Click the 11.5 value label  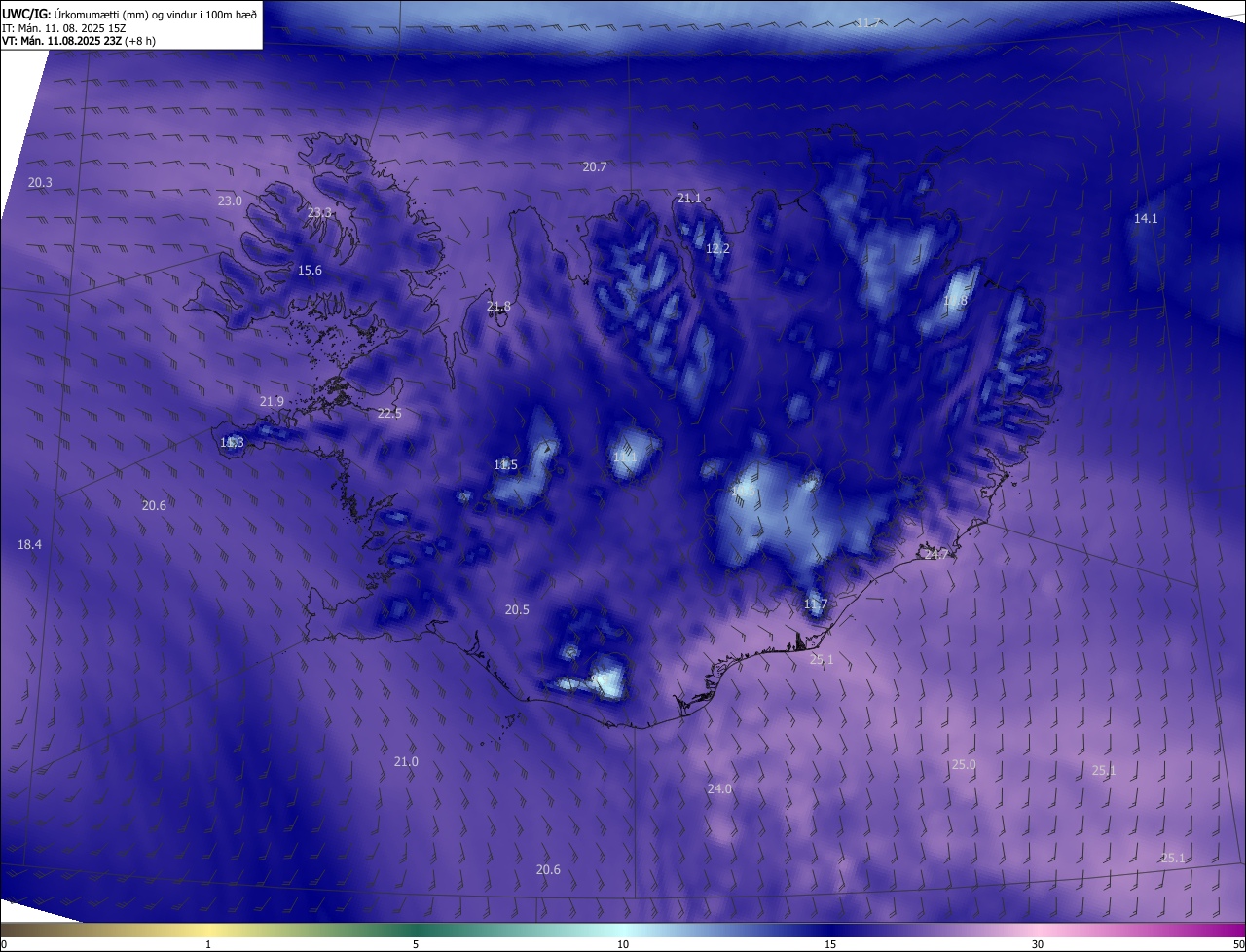505,465
